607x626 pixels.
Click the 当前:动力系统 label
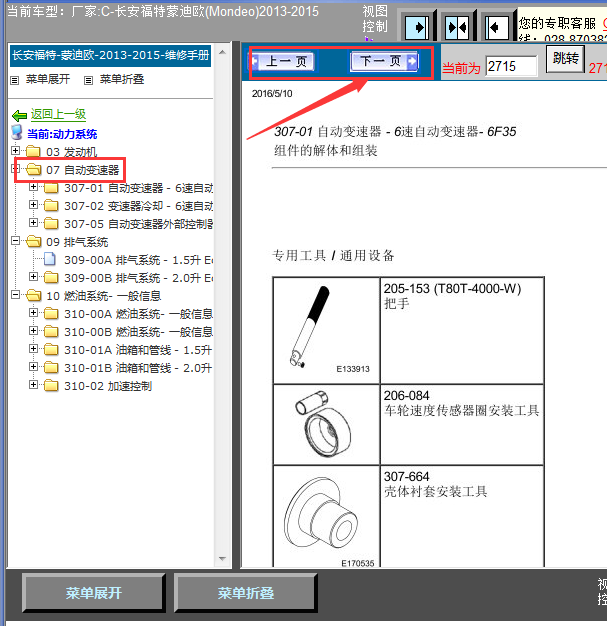[62, 134]
